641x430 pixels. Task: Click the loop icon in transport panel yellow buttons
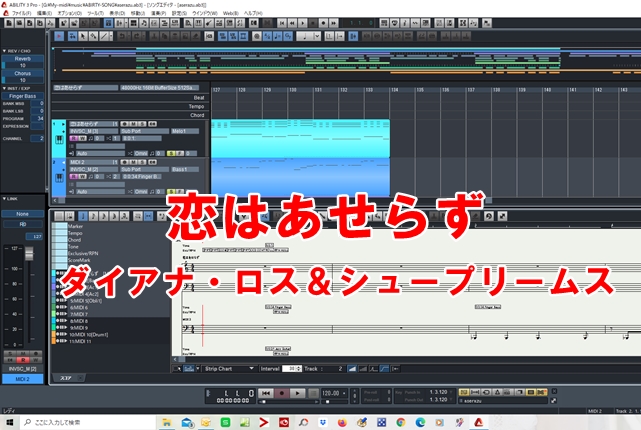(x=486, y=392)
